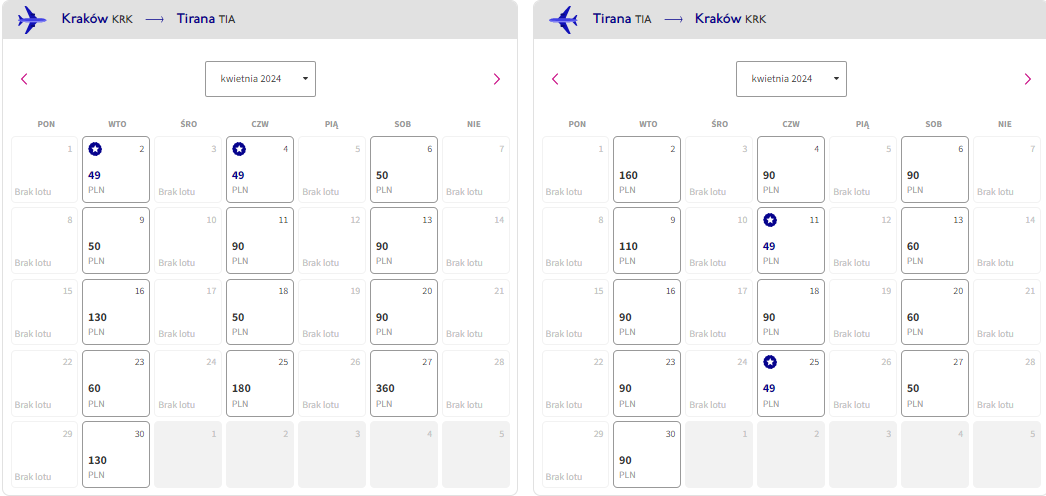The height and width of the screenshot is (496, 1046).
Task: Click star badge on April 4 outbound fare
Action: point(239,149)
